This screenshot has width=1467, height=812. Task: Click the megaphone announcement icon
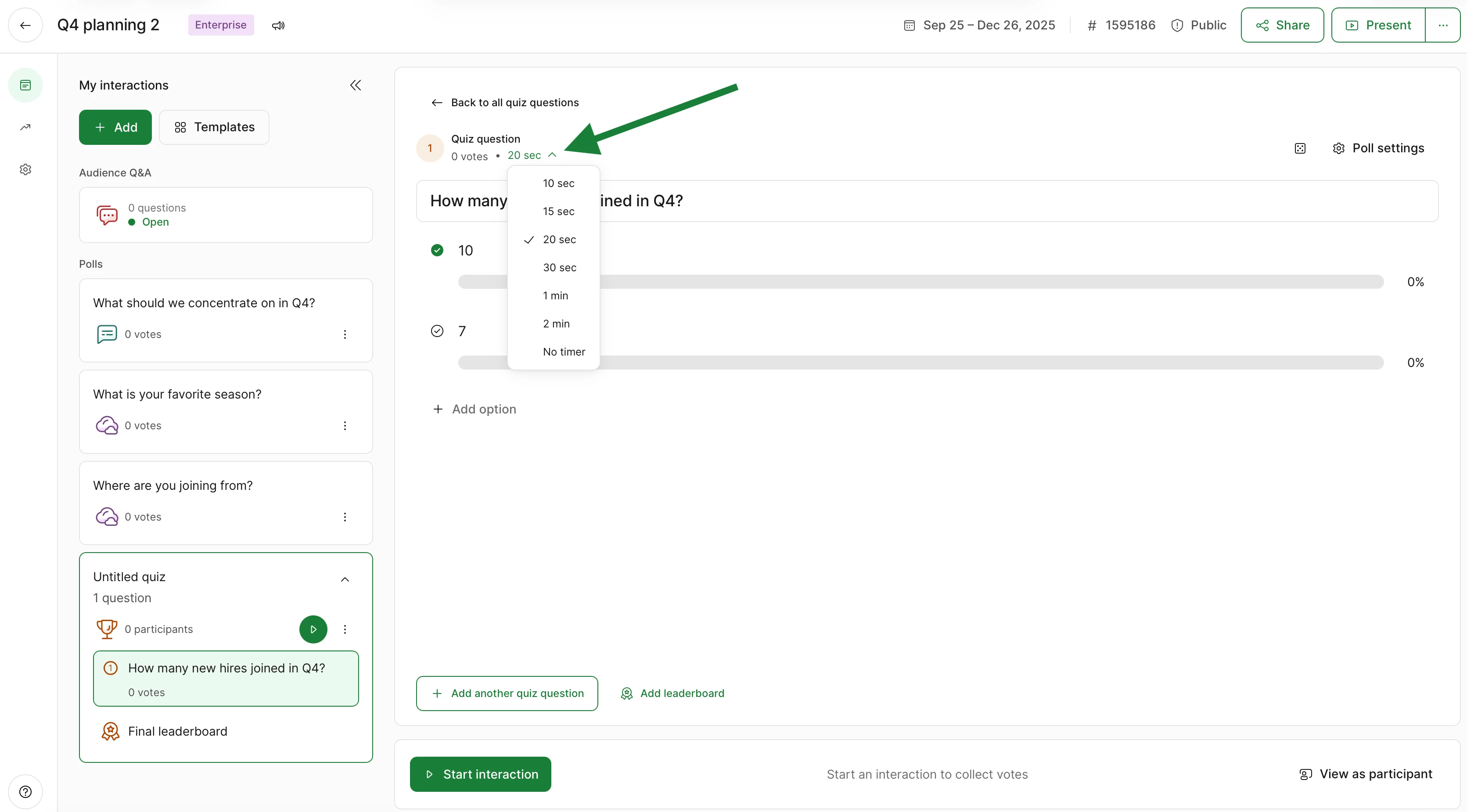pyautogui.click(x=278, y=25)
